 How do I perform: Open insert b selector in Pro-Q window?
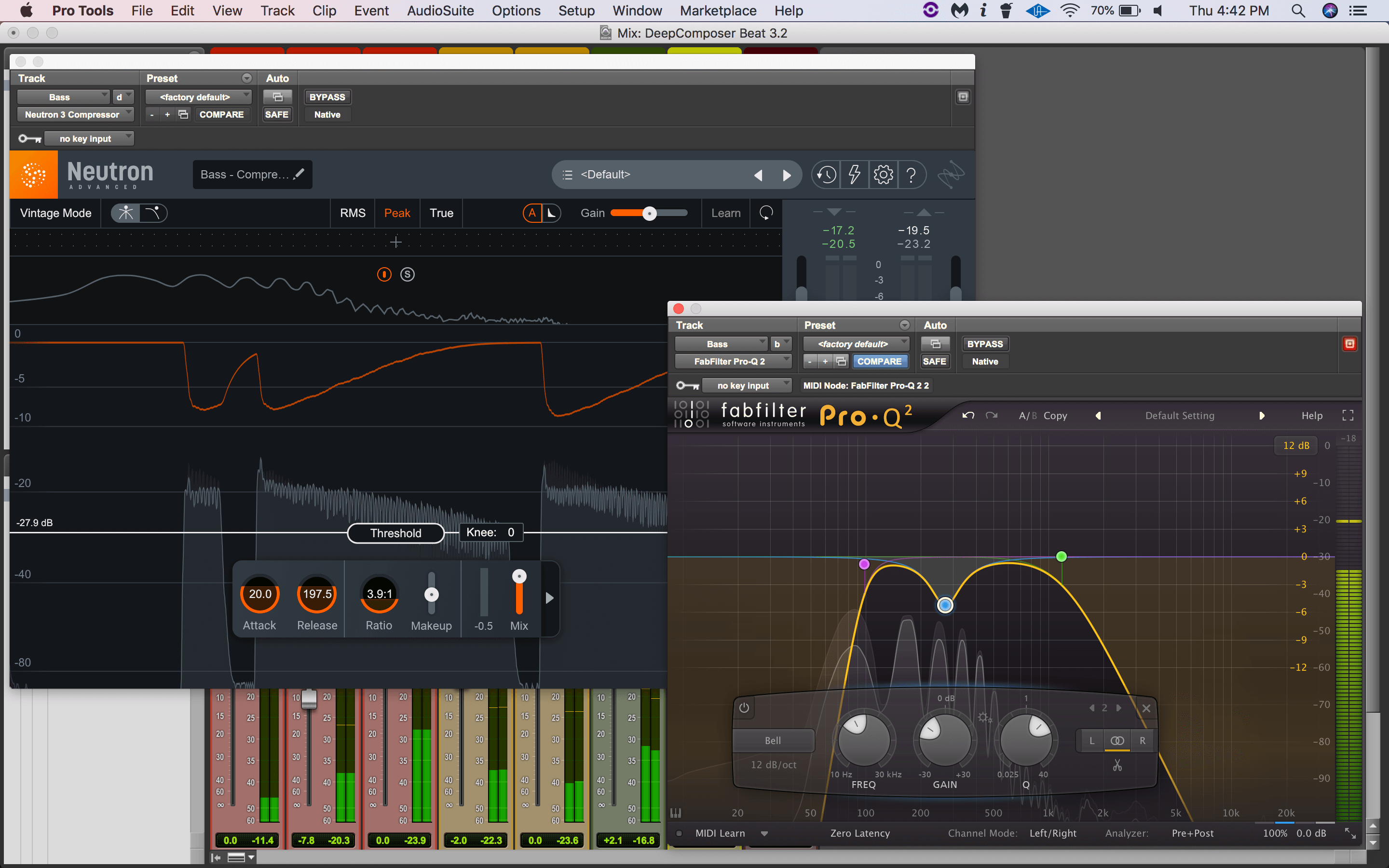[x=781, y=344]
